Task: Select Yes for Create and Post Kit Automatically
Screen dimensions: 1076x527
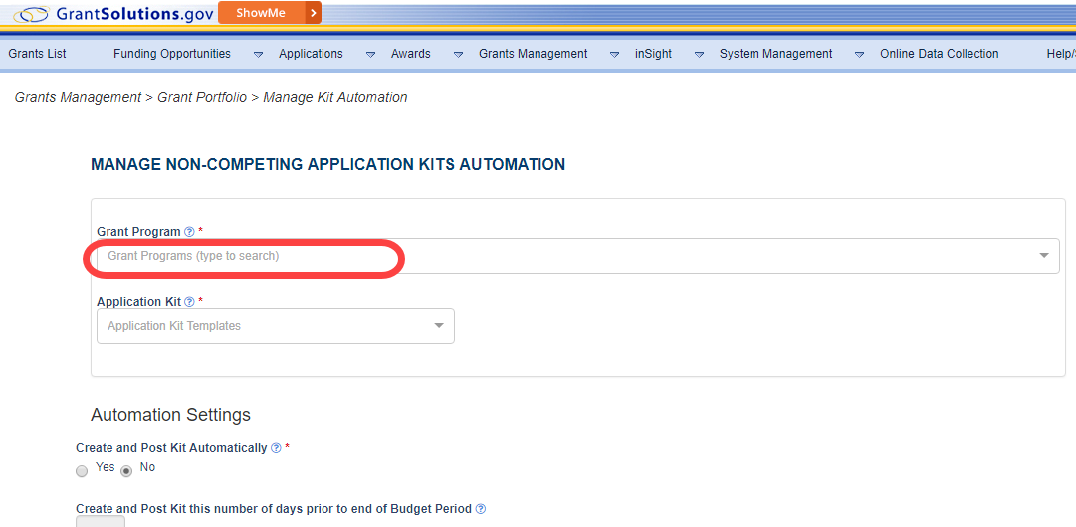Action: (82, 470)
